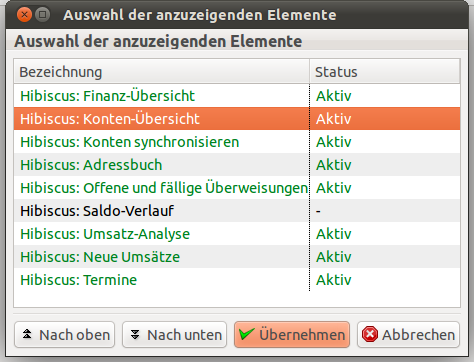
Task: Close the dialog with the orange window button
Action: click(24, 15)
